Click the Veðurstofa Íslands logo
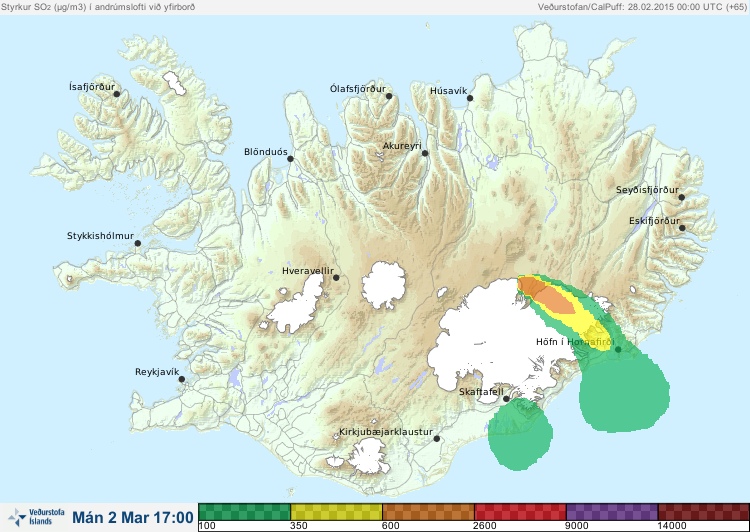This screenshot has width=750, height=532. [36, 517]
